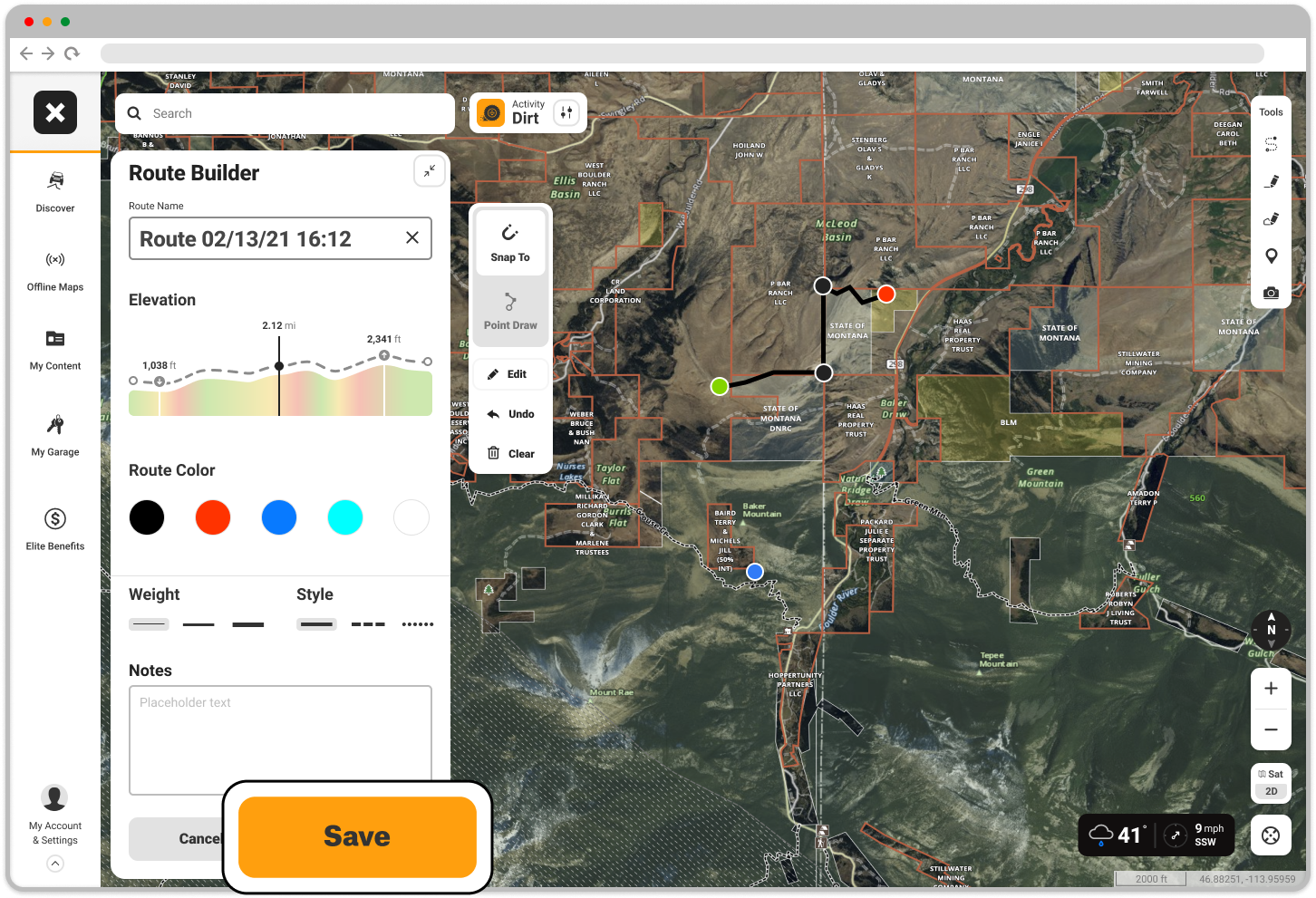Edit the Route Name field
Screen dimensions: 1316x898
[x=280, y=238]
